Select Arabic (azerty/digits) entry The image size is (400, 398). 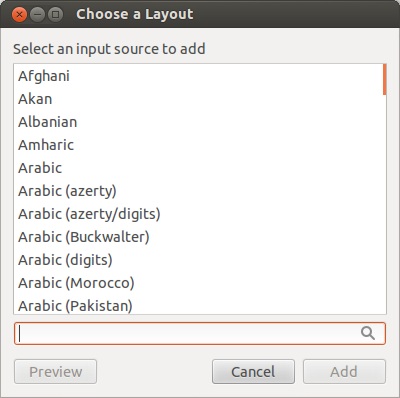tap(199, 214)
